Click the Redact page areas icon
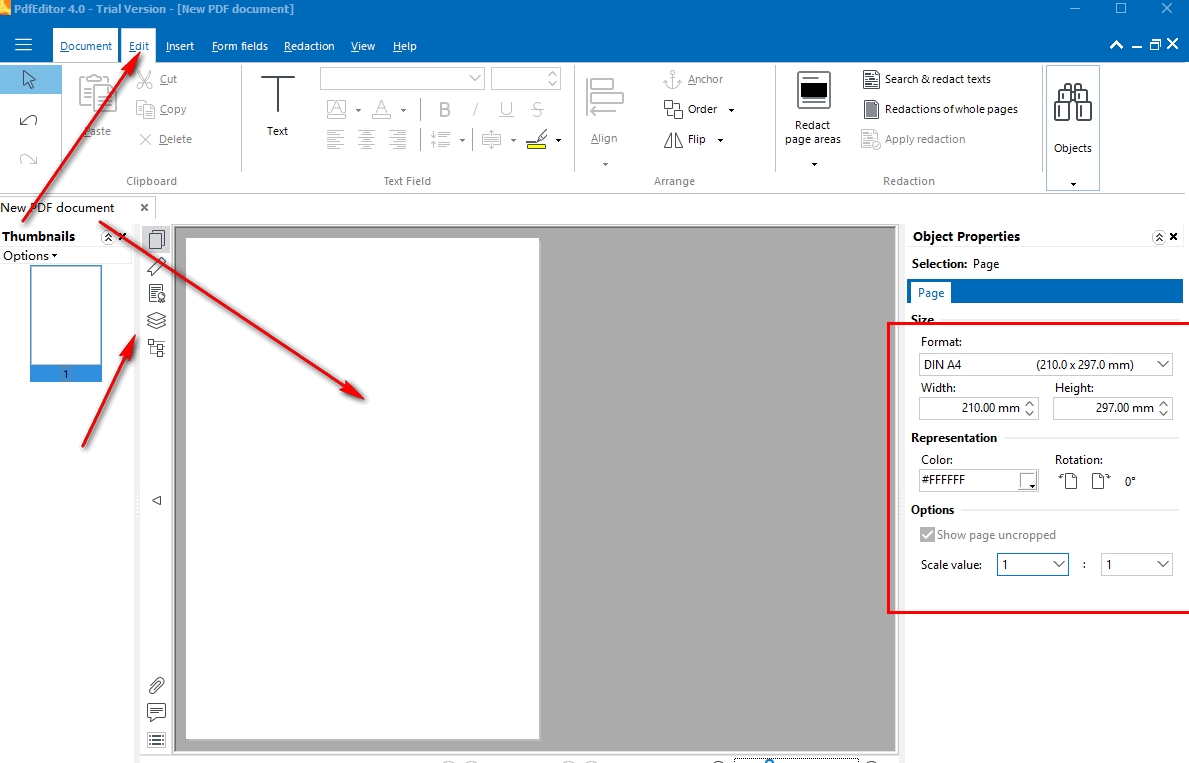Screen dimensions: 1189x763 [x=813, y=92]
